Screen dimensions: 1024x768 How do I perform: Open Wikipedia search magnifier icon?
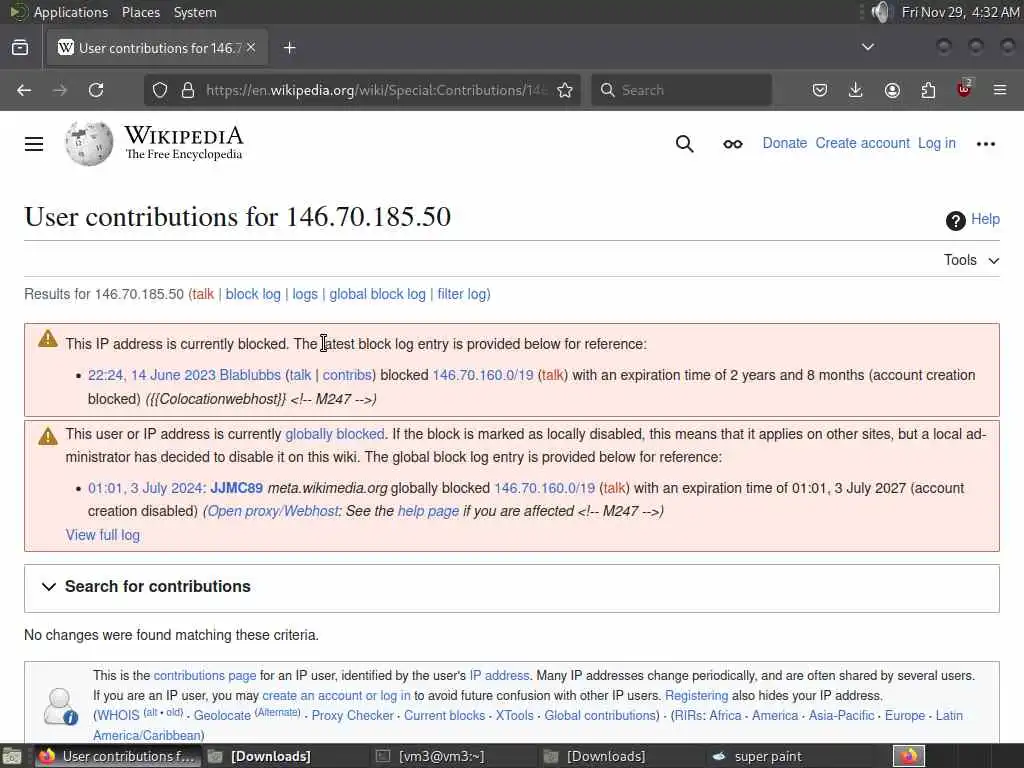684,144
